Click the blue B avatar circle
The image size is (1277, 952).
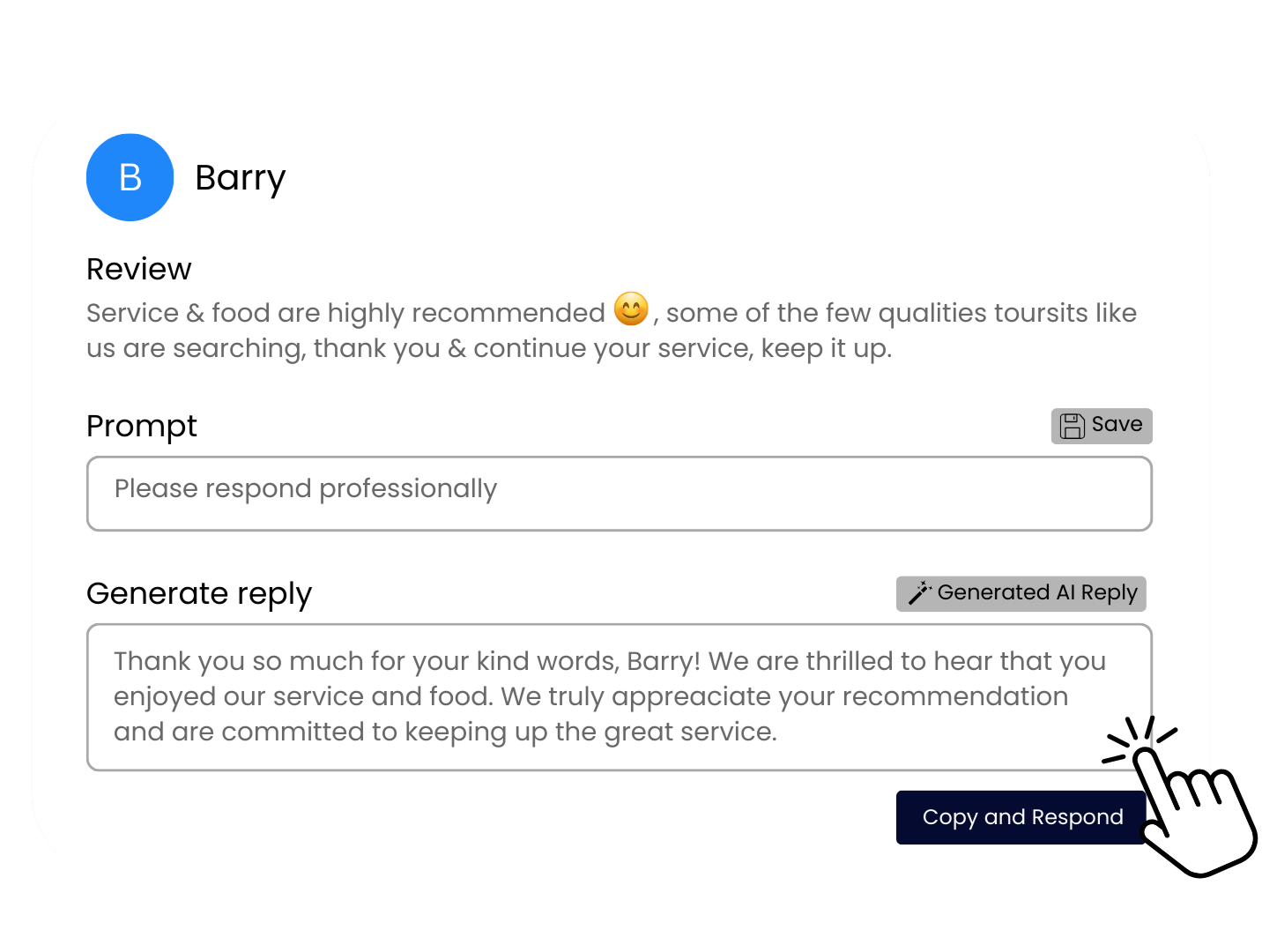[x=130, y=177]
